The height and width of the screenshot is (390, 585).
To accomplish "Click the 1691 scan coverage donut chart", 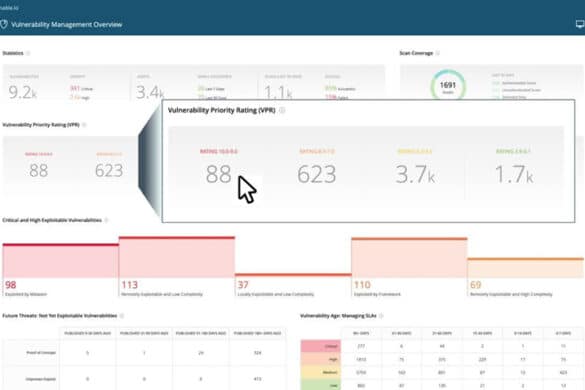I will (448, 85).
